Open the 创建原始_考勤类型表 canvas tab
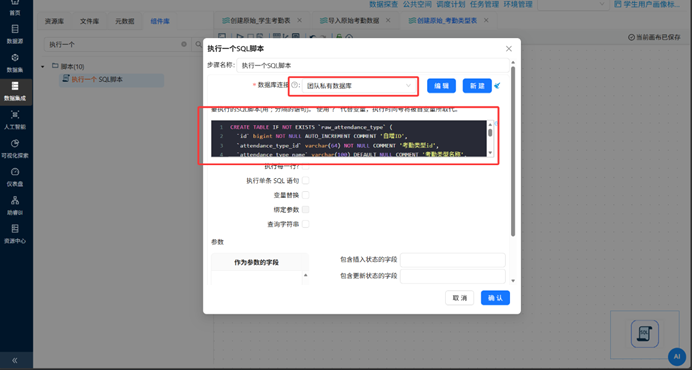Viewport: 692px width, 370px height. (447, 20)
